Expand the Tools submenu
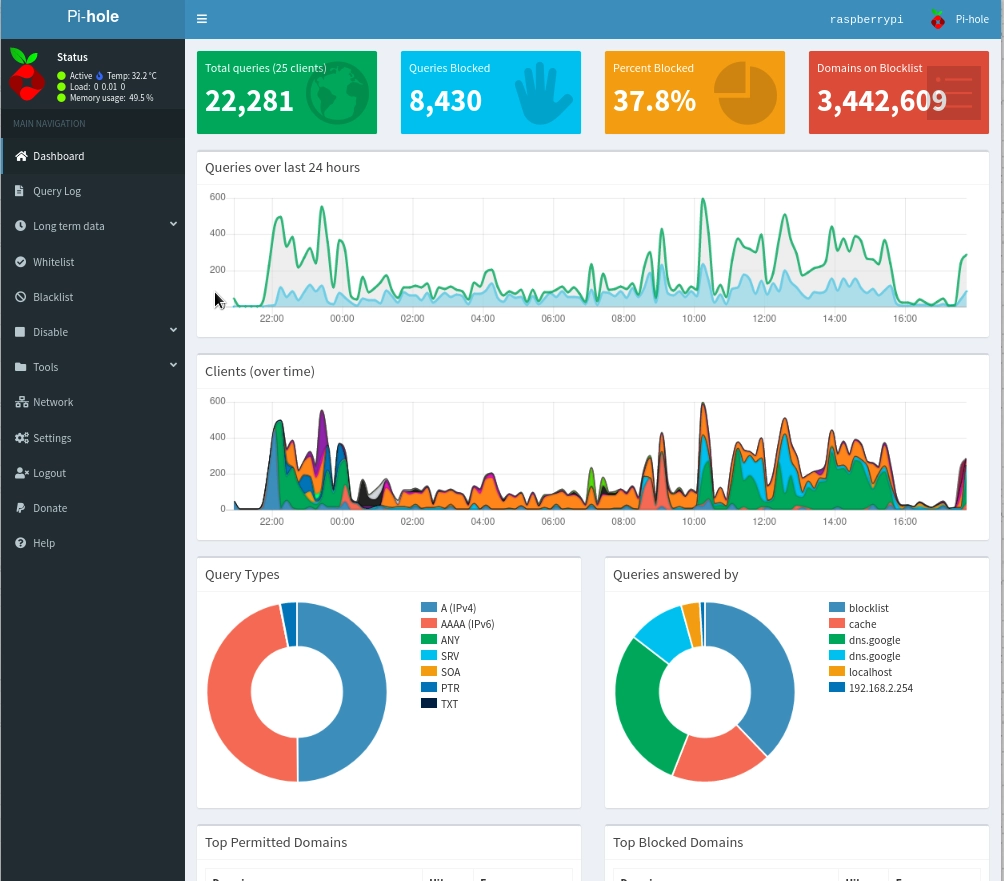 pyautogui.click(x=173, y=364)
